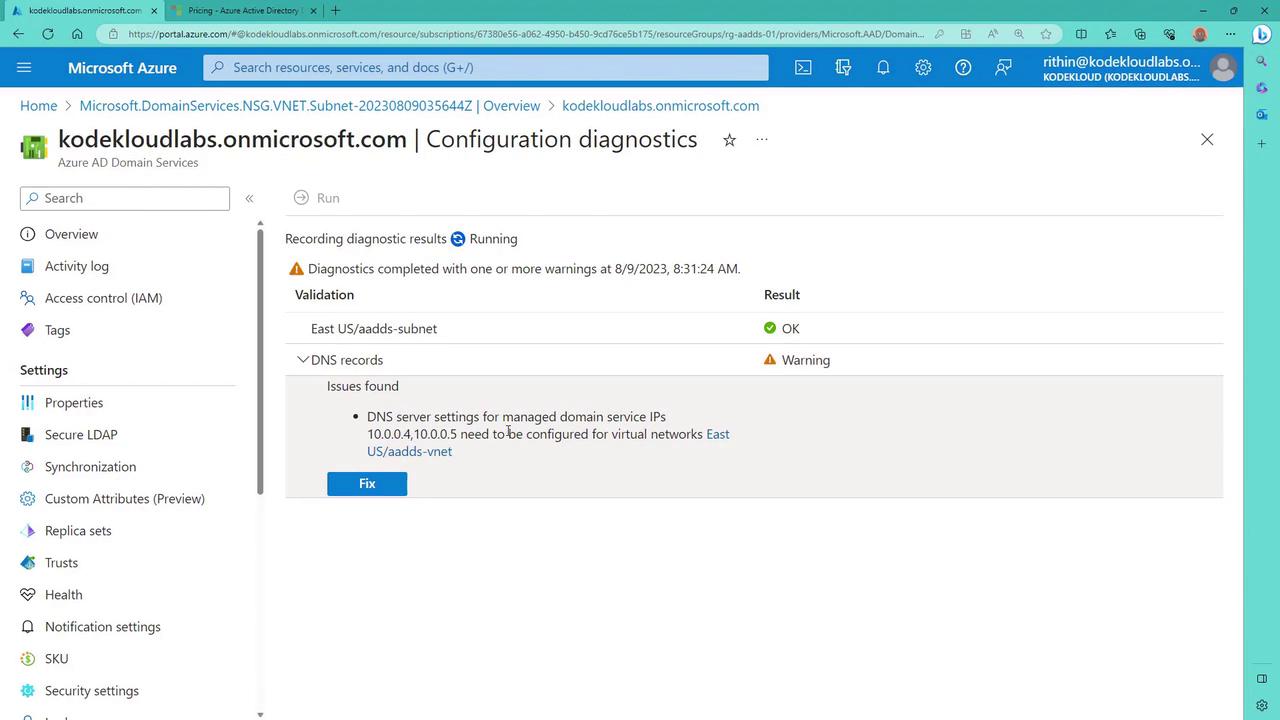Click the Home breadcrumb link
The width and height of the screenshot is (1280, 720).
(39, 105)
